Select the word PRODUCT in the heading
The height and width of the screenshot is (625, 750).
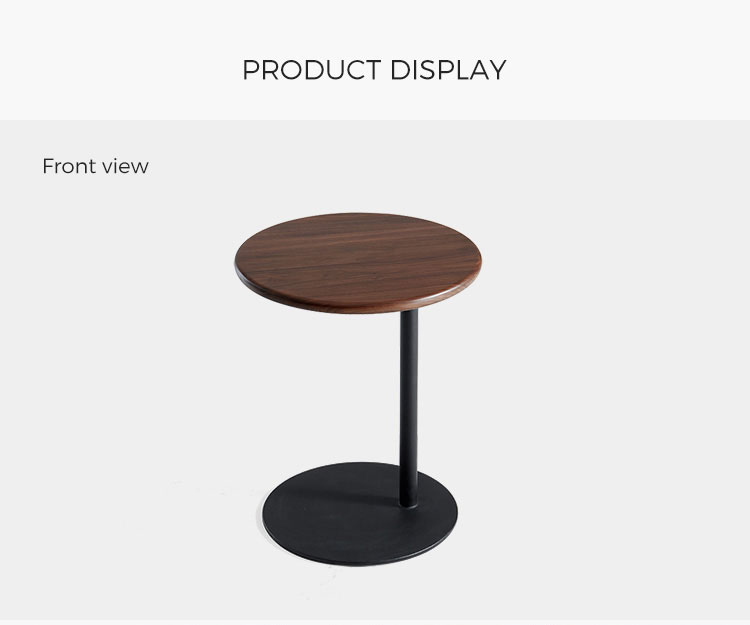pyautogui.click(x=312, y=70)
